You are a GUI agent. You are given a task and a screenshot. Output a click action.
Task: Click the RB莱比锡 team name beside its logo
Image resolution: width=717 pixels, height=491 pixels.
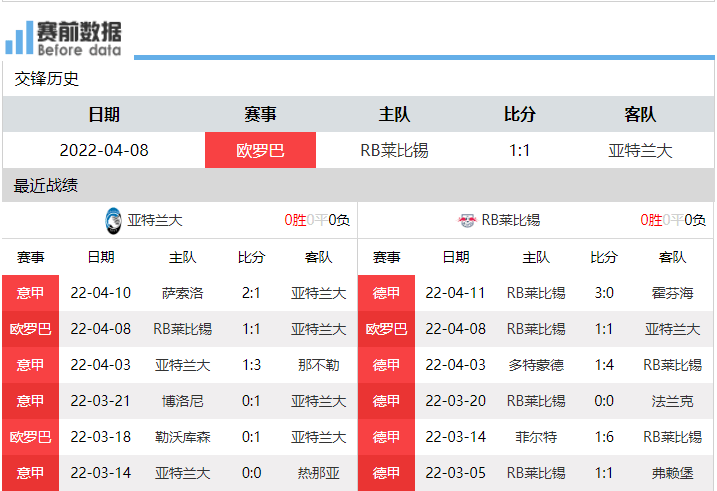[511, 220]
